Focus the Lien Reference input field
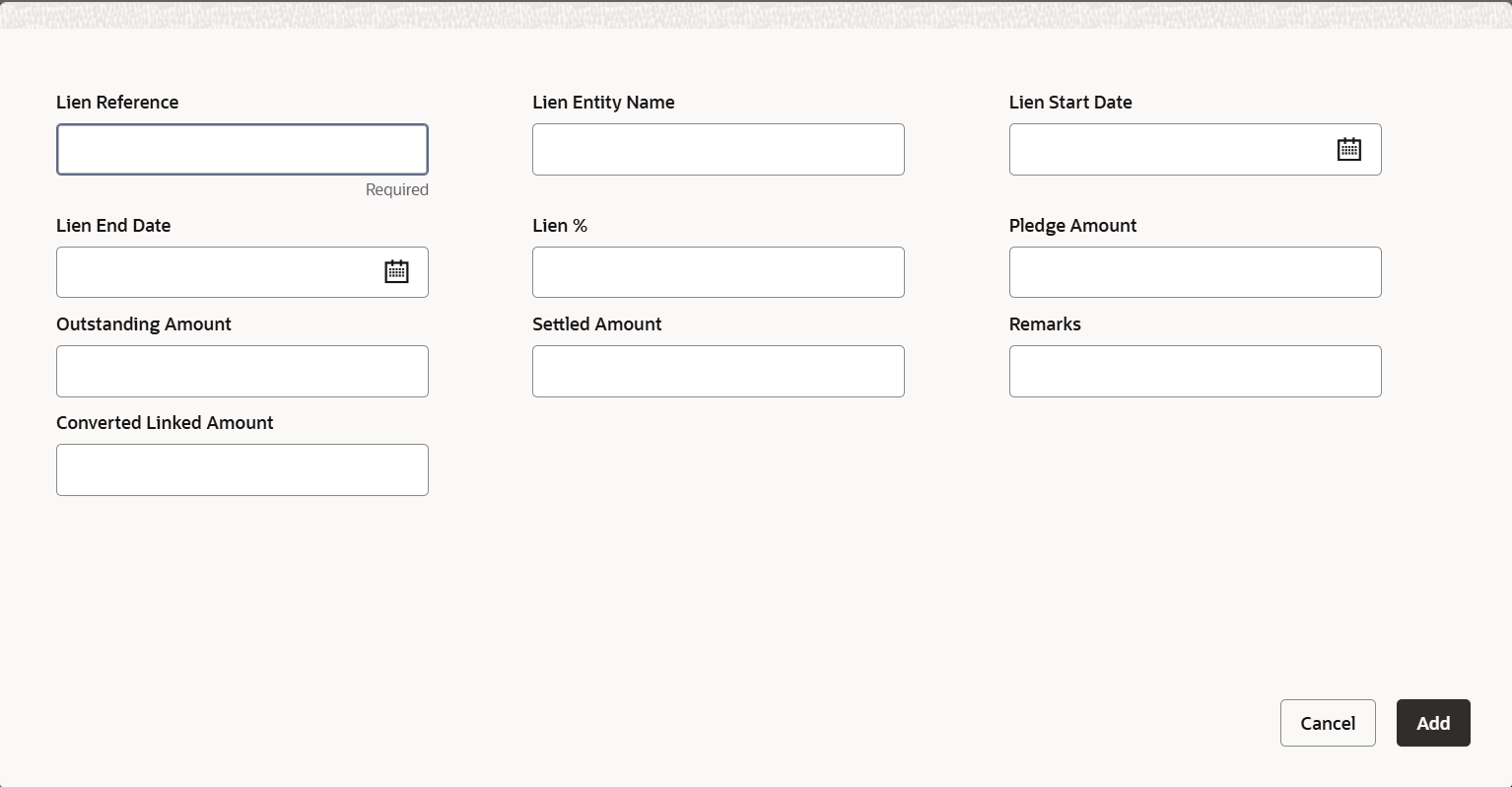Screen dimensions: 1512x787 click(x=242, y=149)
